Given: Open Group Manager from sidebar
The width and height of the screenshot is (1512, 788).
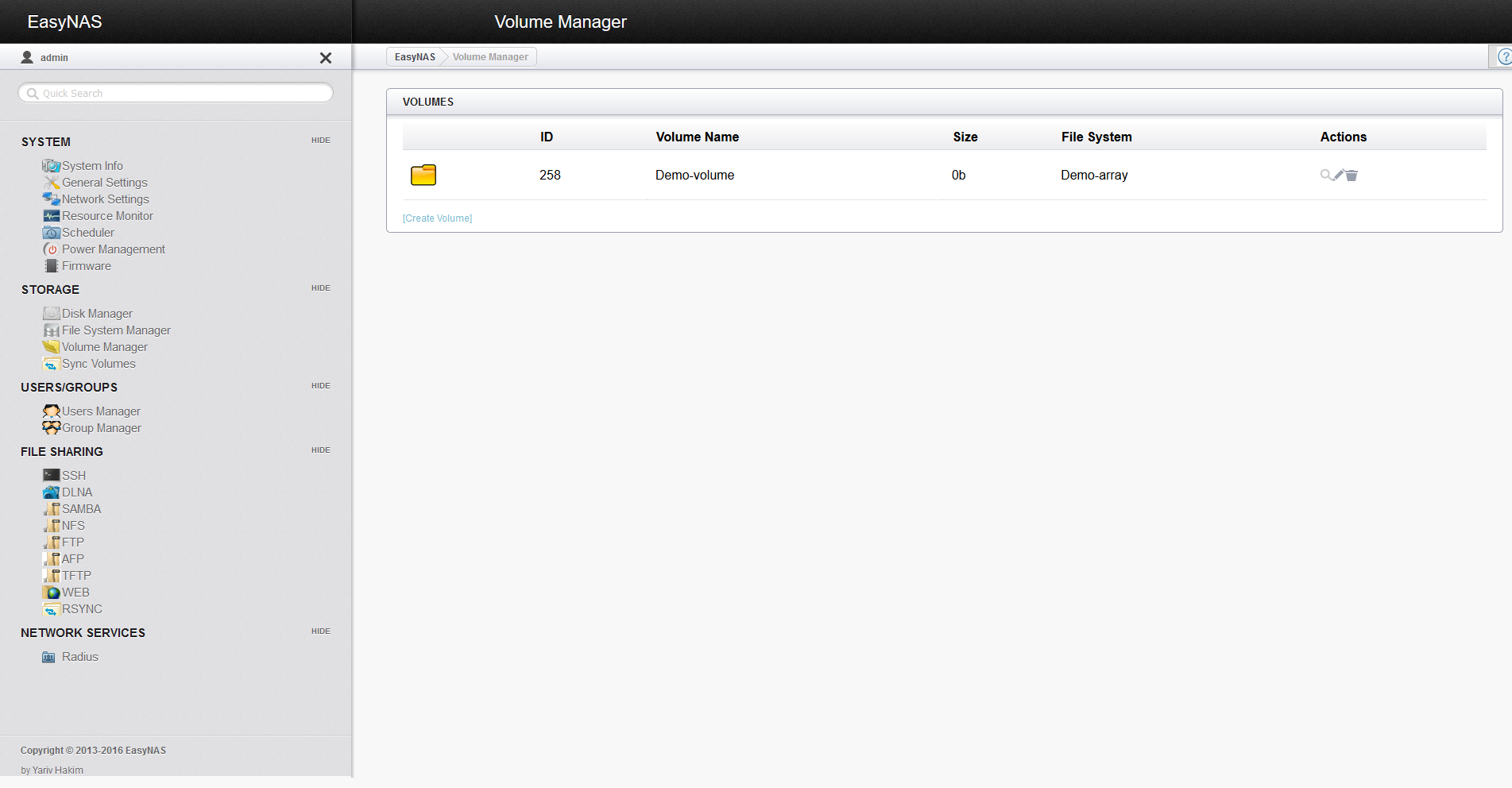Looking at the screenshot, I should 102,428.
